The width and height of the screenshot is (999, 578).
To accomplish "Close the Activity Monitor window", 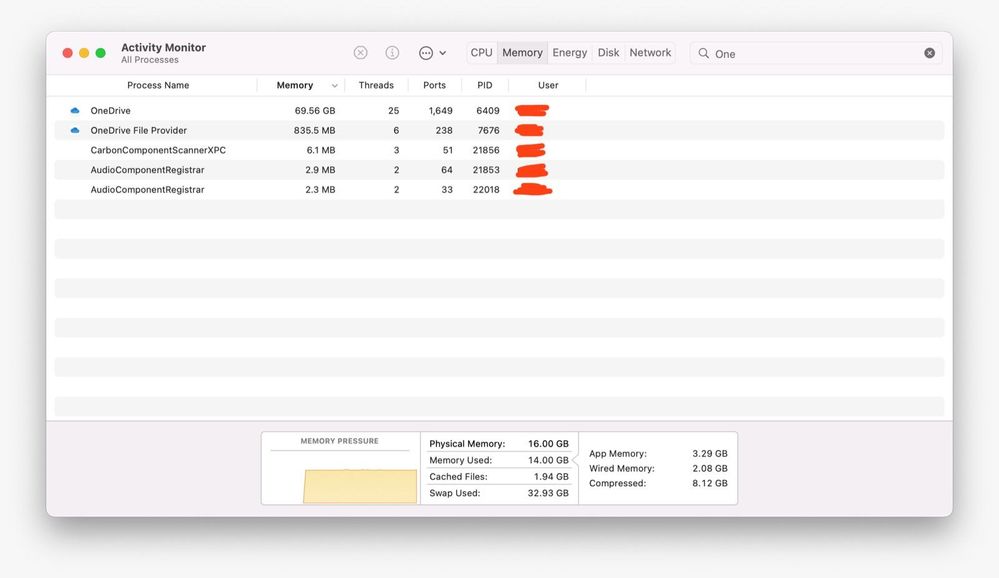I will [68, 53].
